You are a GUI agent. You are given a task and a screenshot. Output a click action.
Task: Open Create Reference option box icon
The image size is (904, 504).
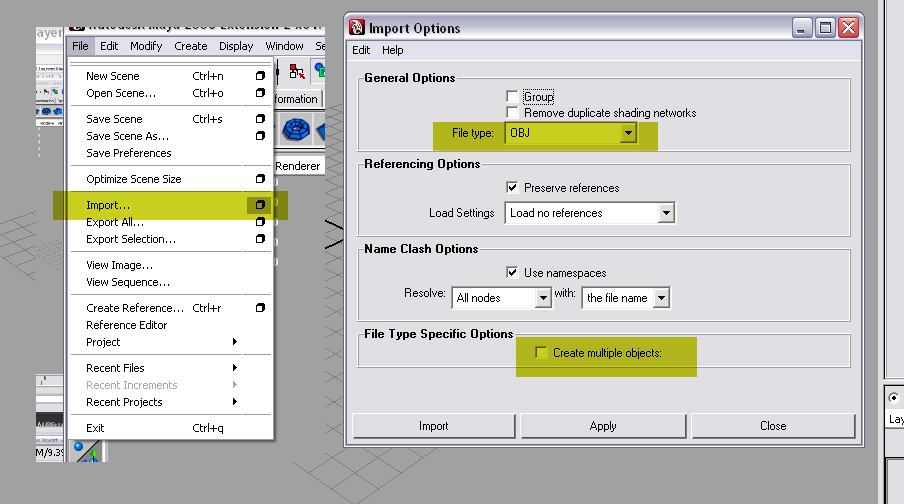click(x=260, y=308)
